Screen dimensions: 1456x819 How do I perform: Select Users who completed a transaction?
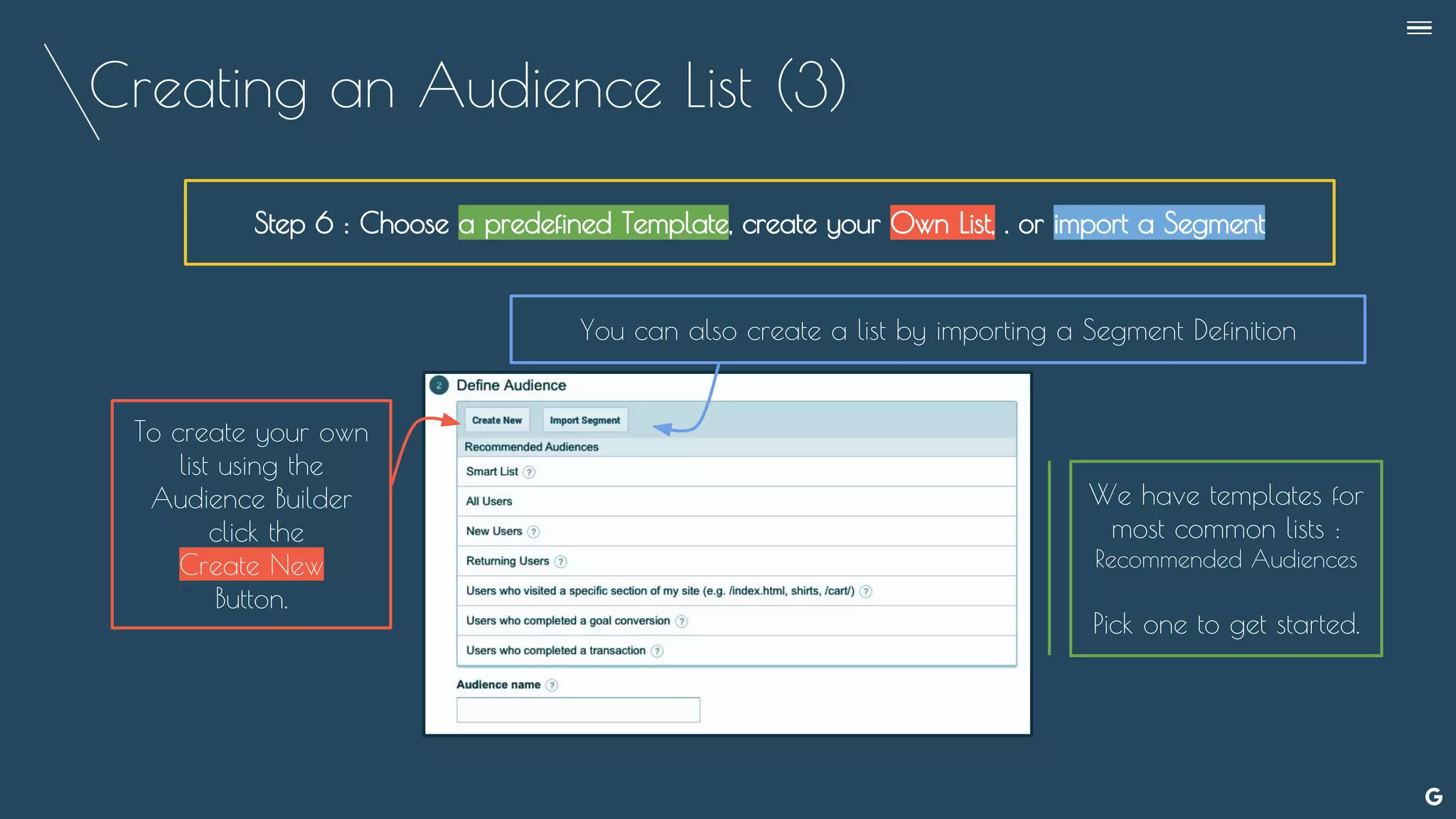click(737, 651)
